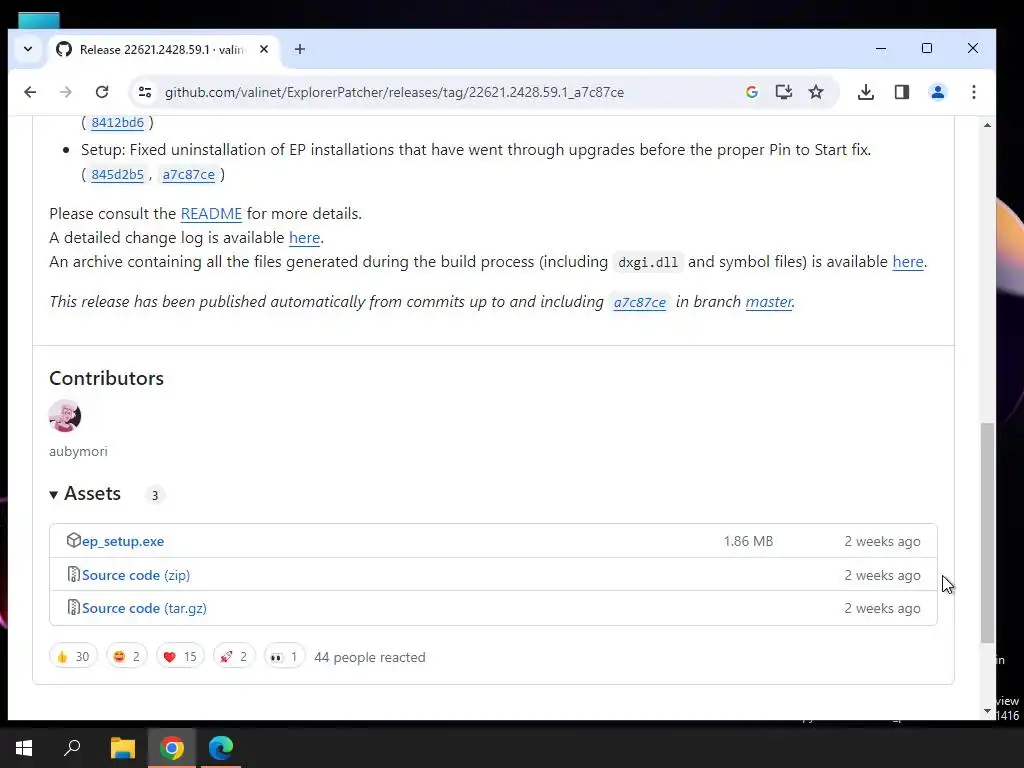Image resolution: width=1024 pixels, height=768 pixels.
Task: Open Chrome downloads icon
Action: pyautogui.click(x=866, y=92)
